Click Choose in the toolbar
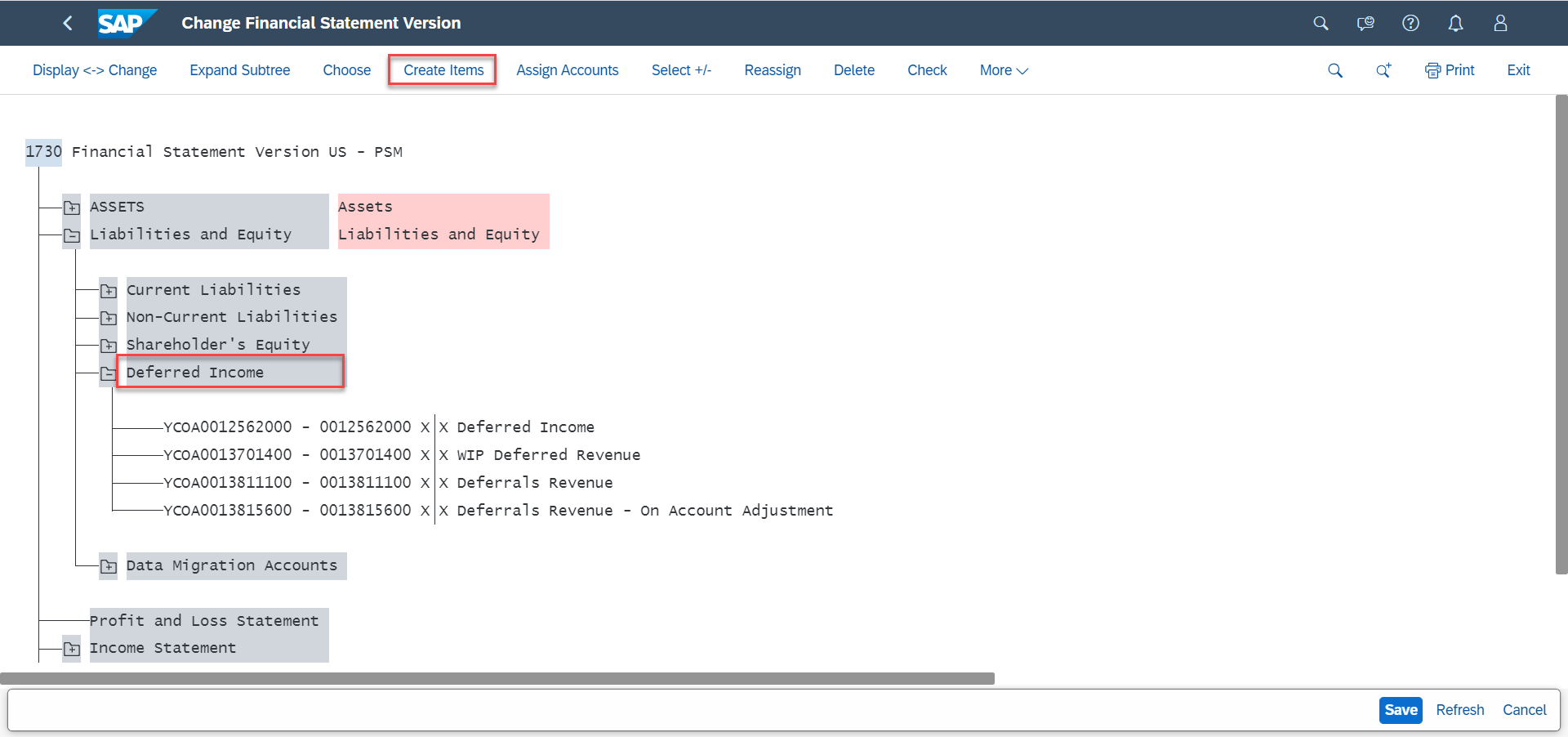 point(347,70)
